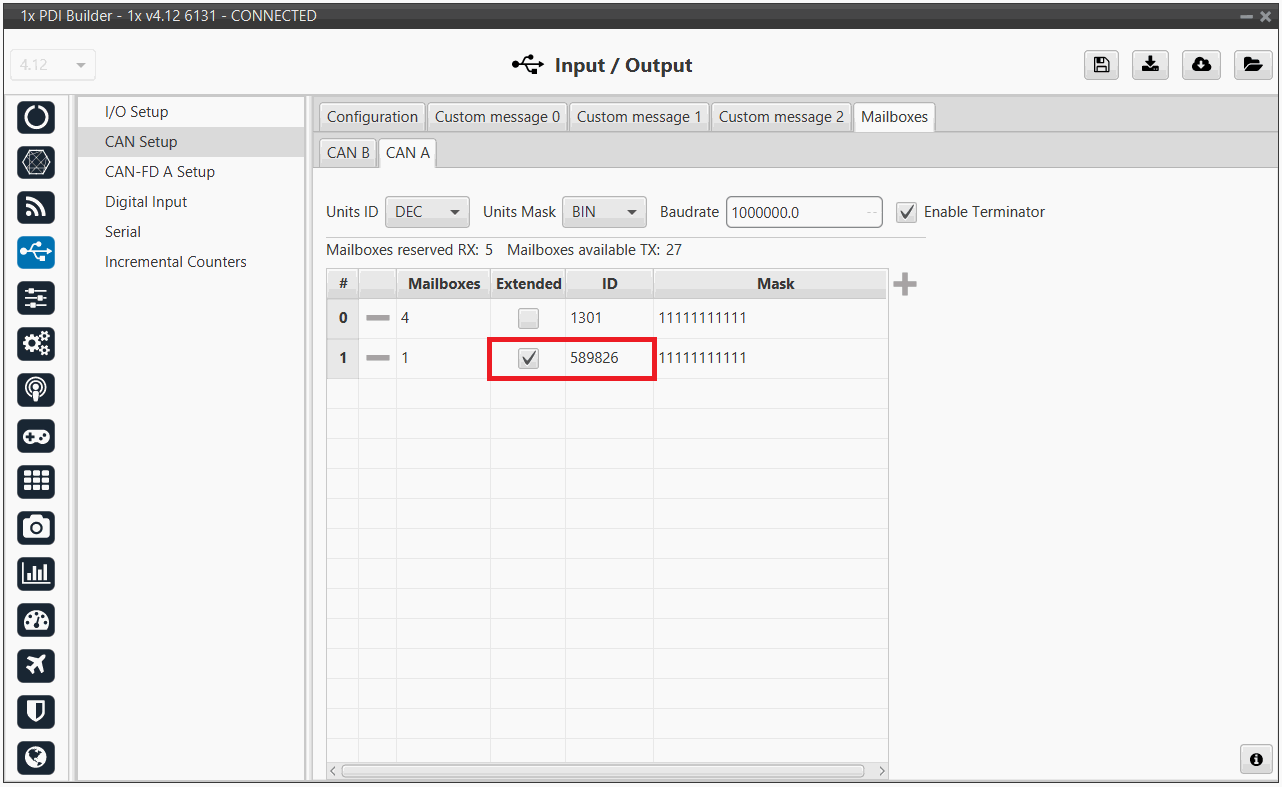Click the save icon in top toolbar
The image size is (1282, 787).
[1101, 65]
